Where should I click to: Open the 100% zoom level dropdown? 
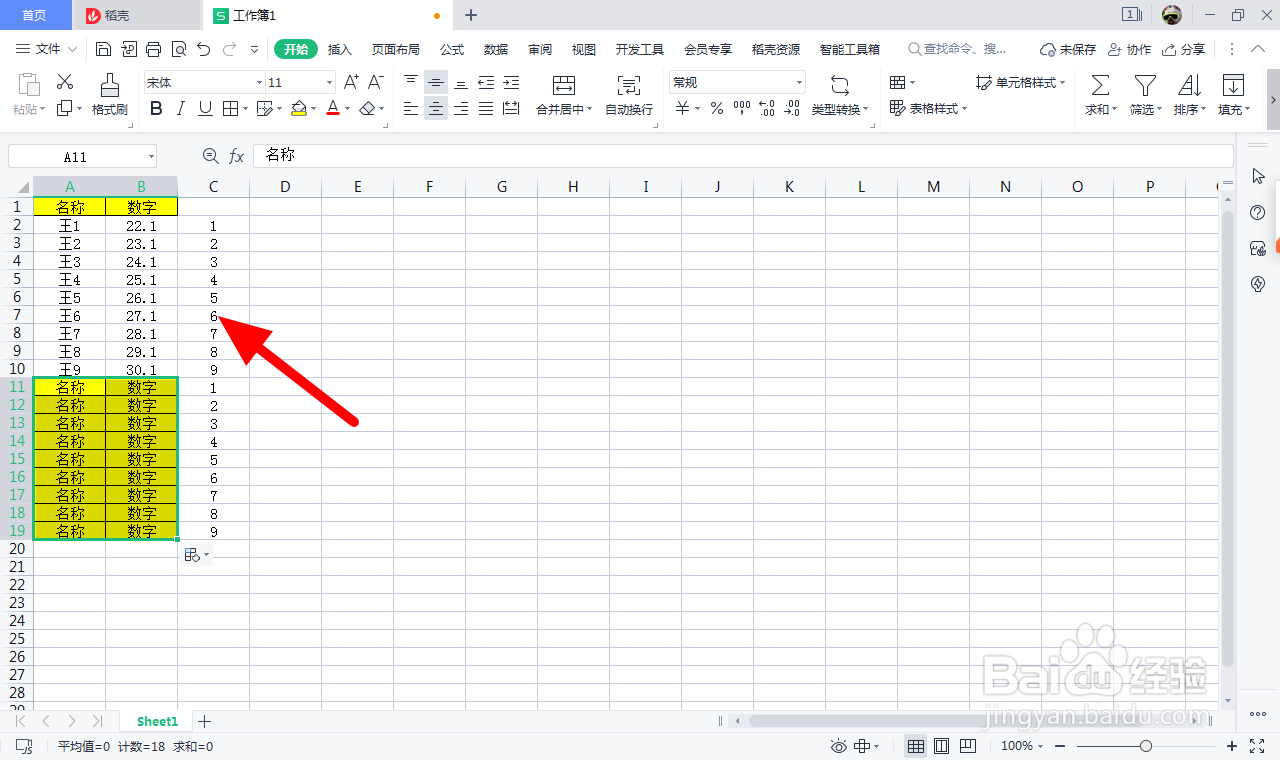pyautogui.click(x=1024, y=746)
